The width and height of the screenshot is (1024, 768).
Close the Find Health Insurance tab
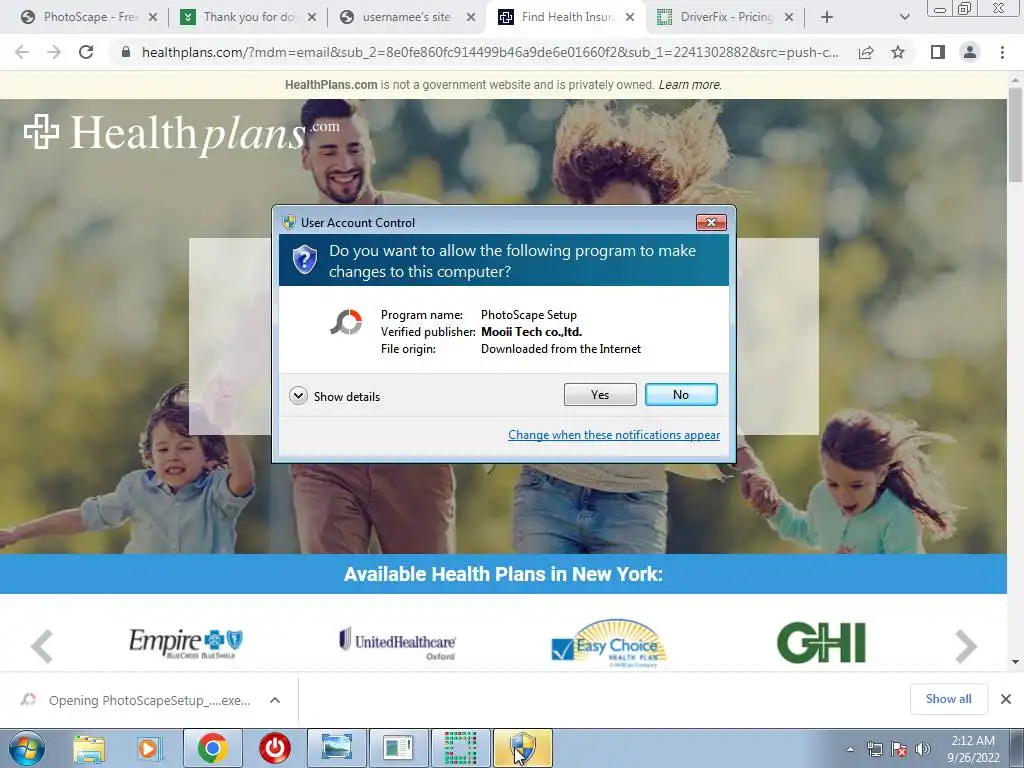tap(630, 17)
